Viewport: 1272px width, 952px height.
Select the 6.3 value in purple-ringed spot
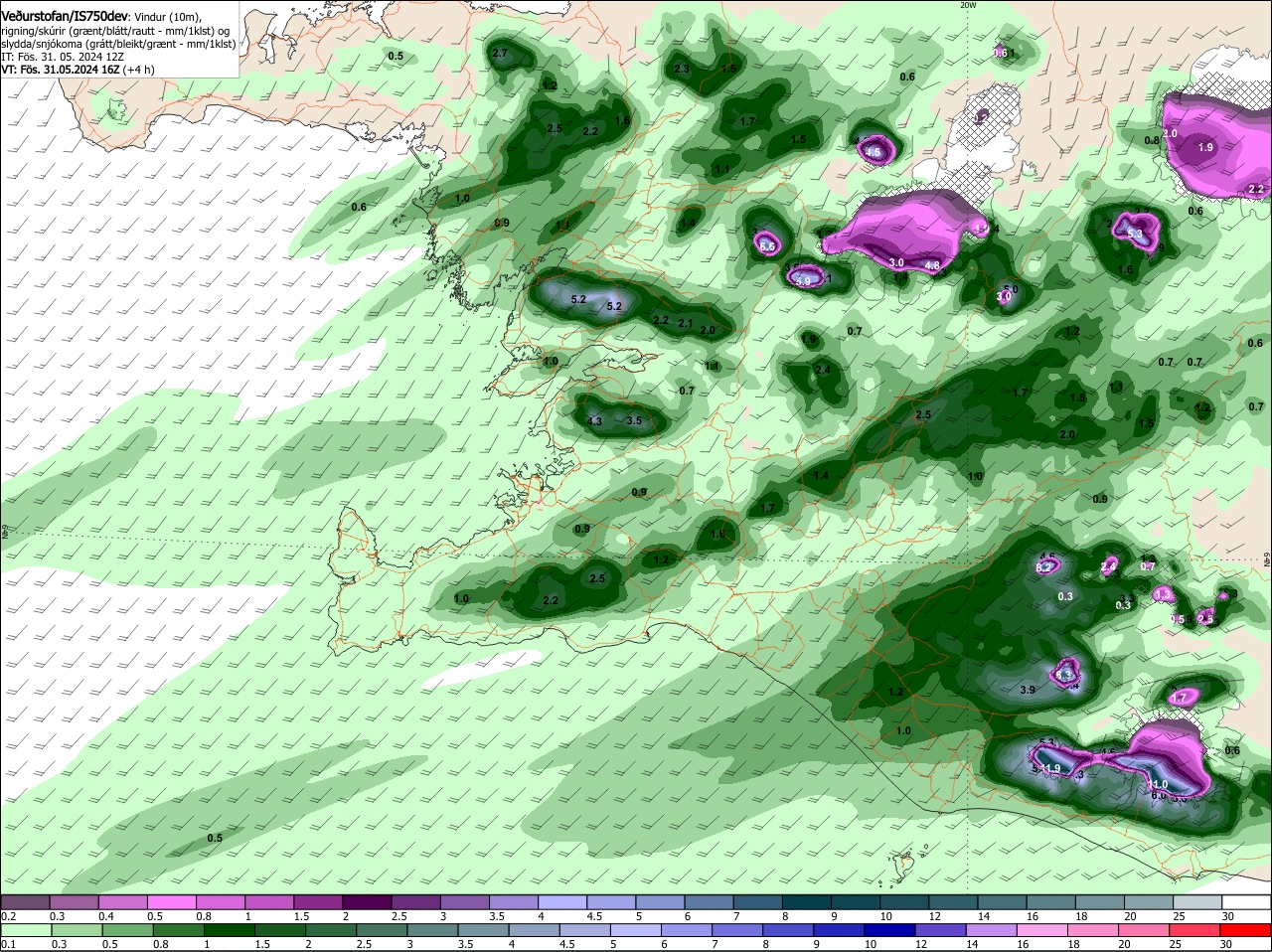[x=1064, y=675]
